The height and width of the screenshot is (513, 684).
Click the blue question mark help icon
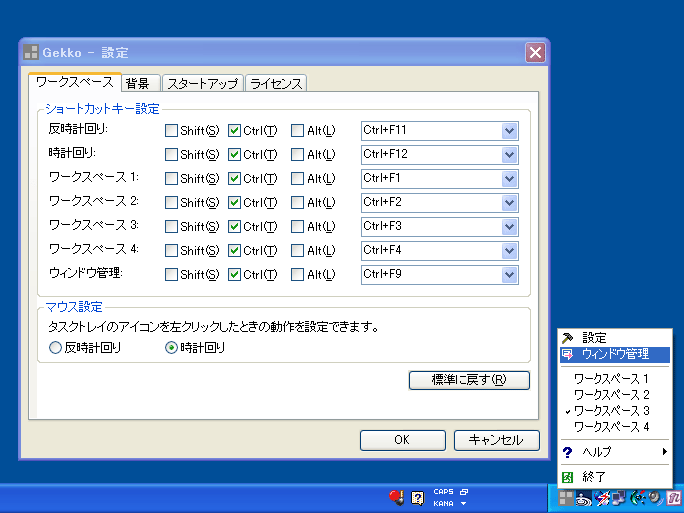pyautogui.click(x=568, y=452)
